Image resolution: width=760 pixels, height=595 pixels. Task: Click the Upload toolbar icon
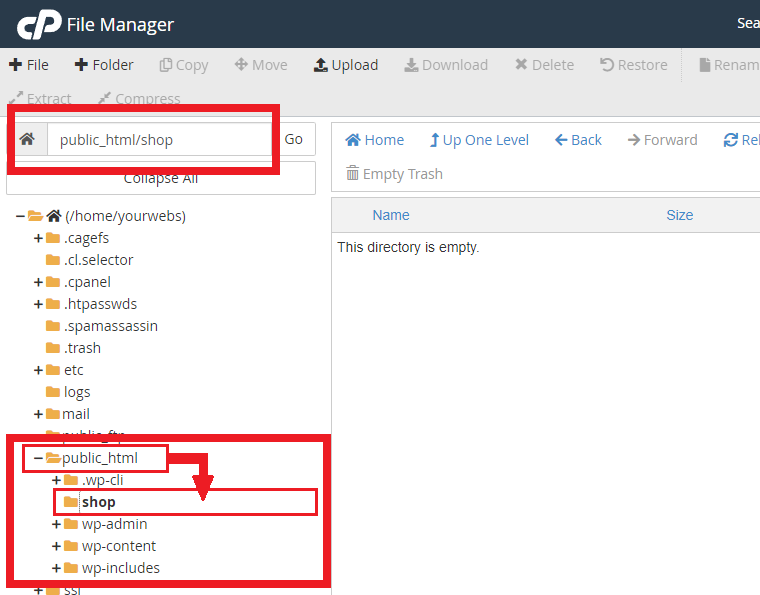[x=346, y=65]
